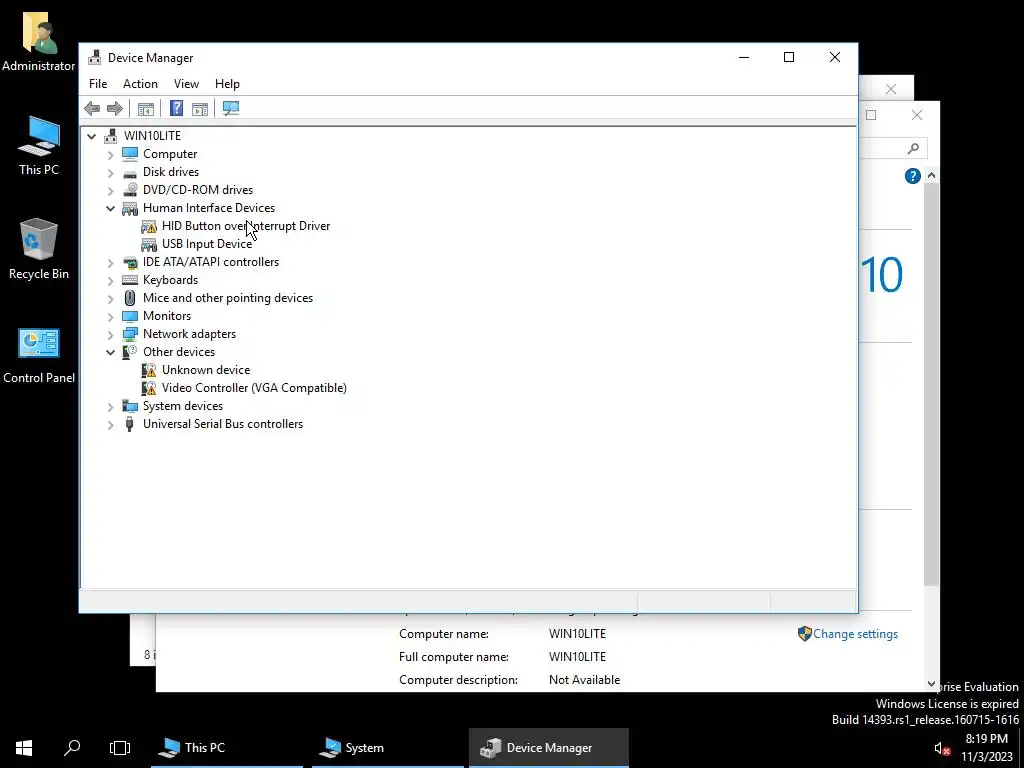Expand the Keyboards category

click(110, 280)
